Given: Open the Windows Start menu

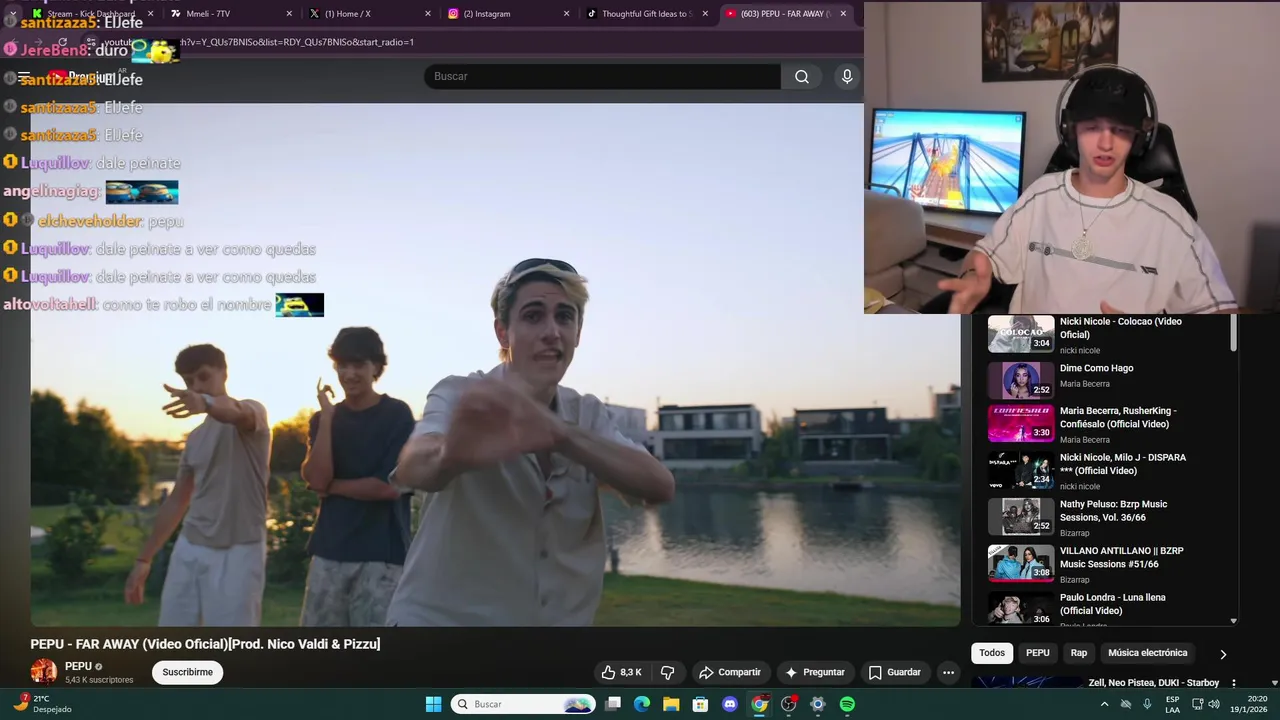Looking at the screenshot, I should 433,704.
